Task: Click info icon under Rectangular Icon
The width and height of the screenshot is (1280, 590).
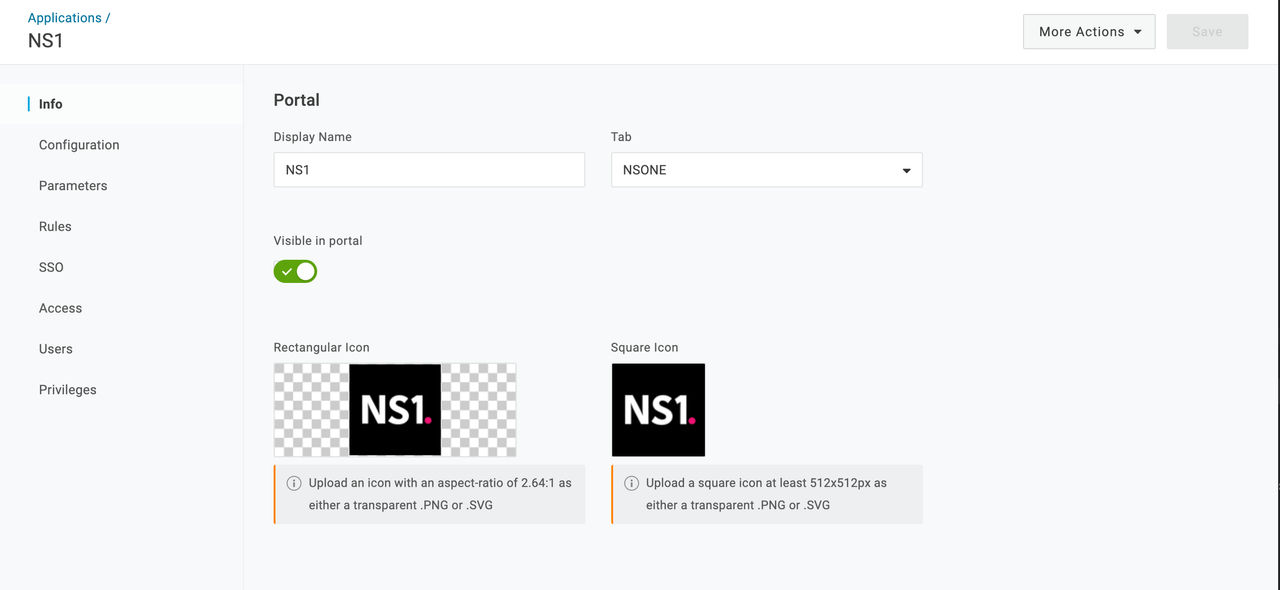Action: [x=294, y=483]
